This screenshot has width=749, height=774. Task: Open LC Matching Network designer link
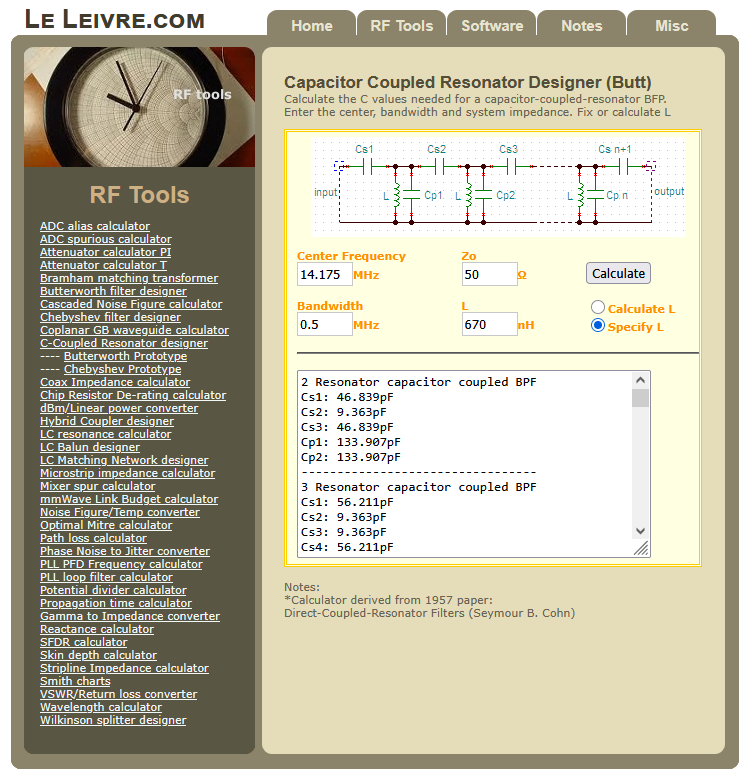tap(124, 460)
